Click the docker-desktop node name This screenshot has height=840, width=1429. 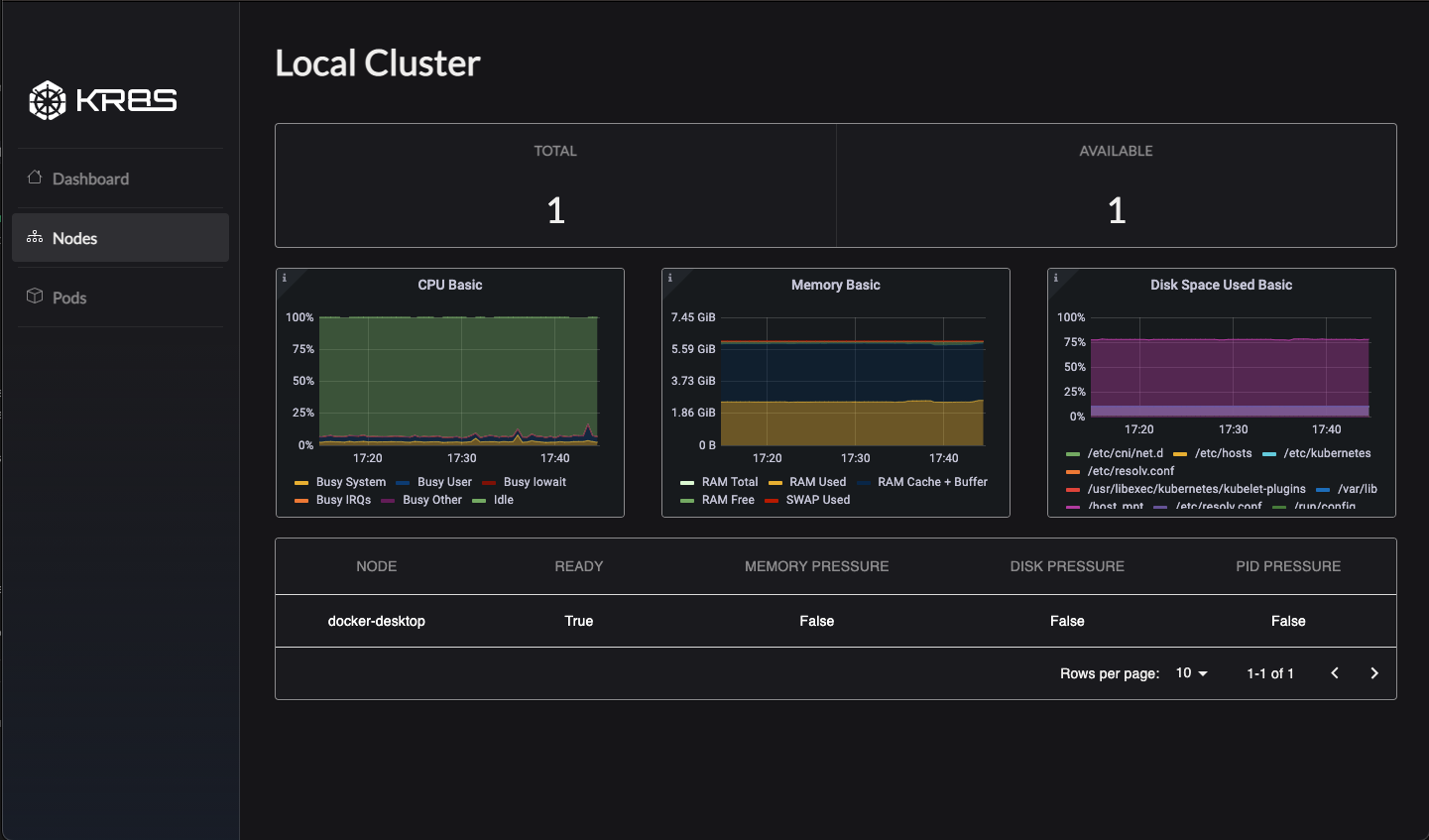pos(377,620)
